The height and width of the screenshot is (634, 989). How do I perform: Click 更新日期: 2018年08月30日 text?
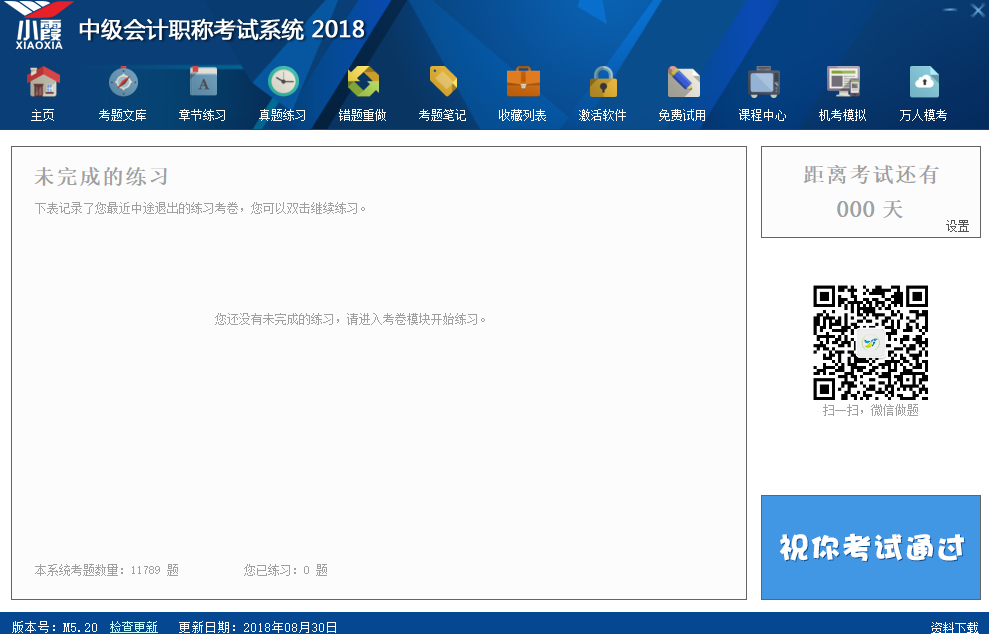[x=257, y=627]
